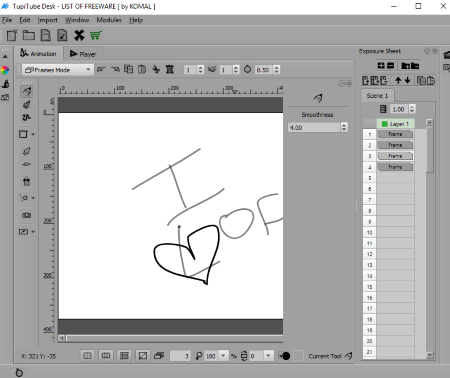Switch to the Player tab
This screenshot has width=450, height=378.
(83, 54)
